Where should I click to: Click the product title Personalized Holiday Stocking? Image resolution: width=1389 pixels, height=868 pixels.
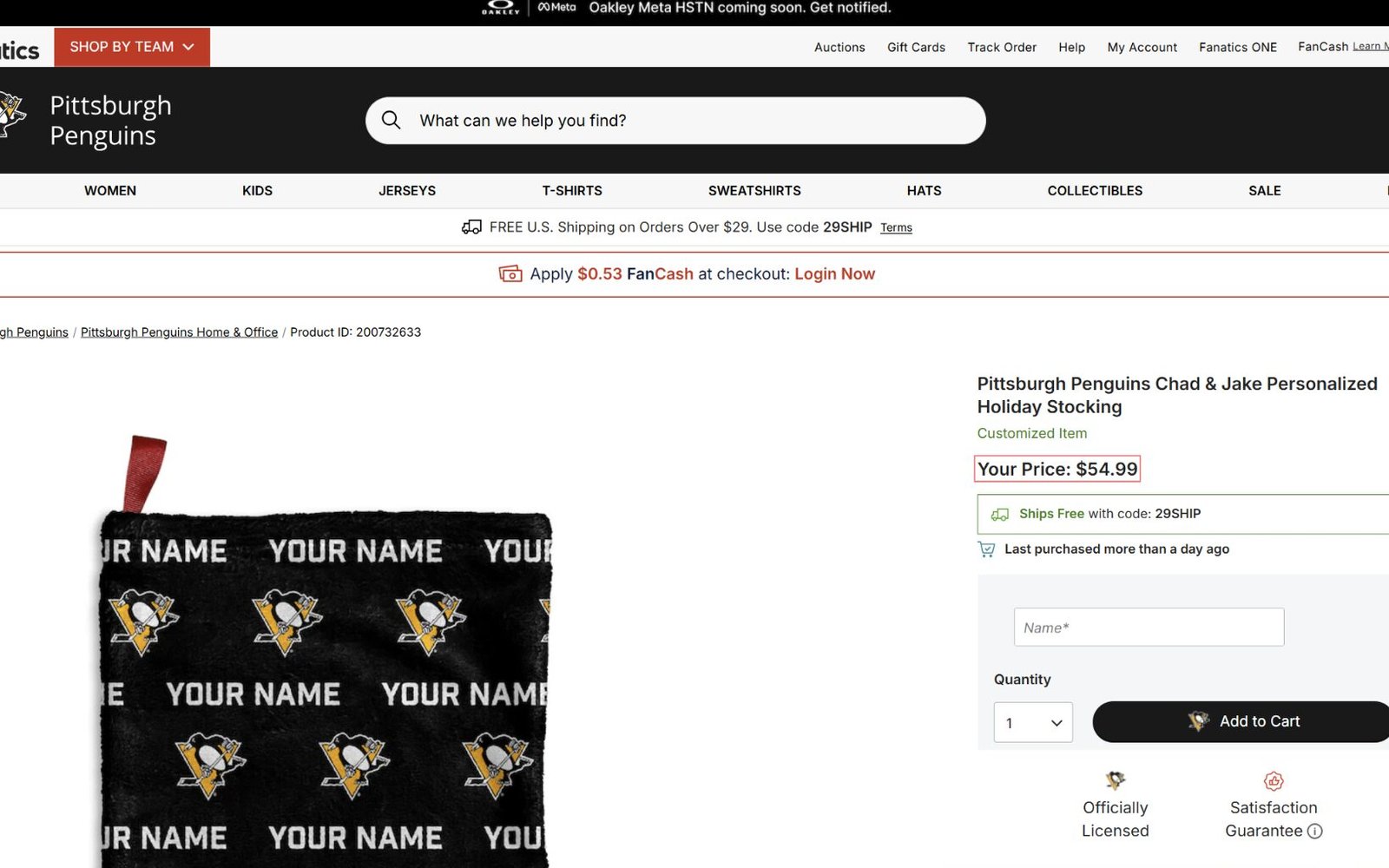tap(1177, 395)
